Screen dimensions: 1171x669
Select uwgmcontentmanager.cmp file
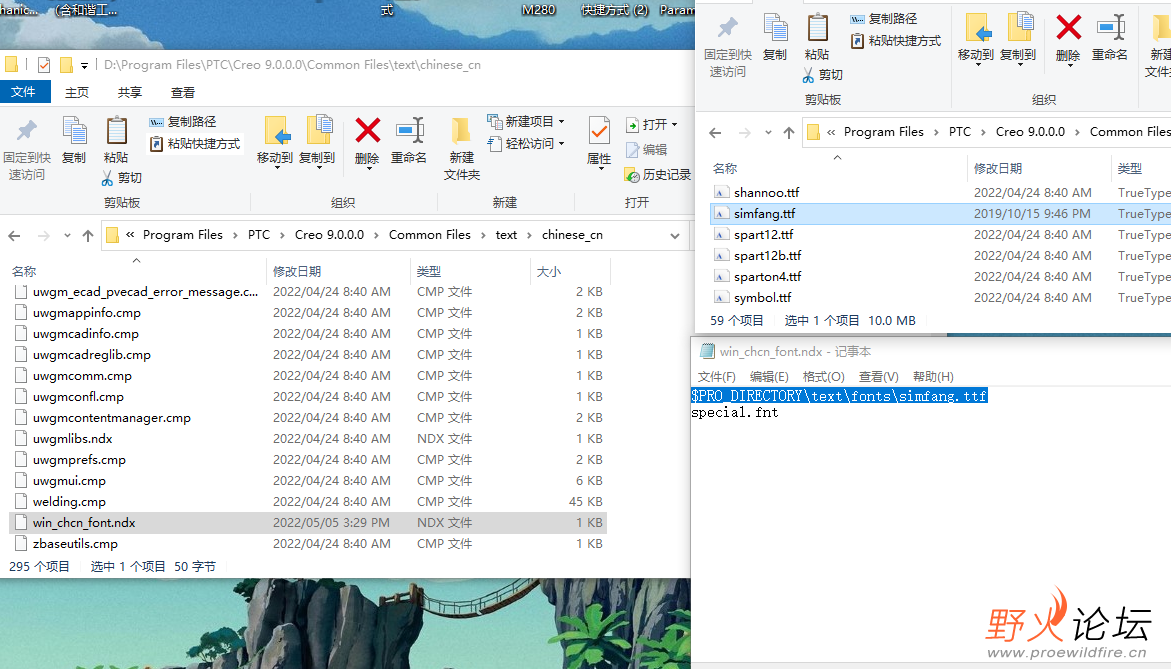coord(308,417)
